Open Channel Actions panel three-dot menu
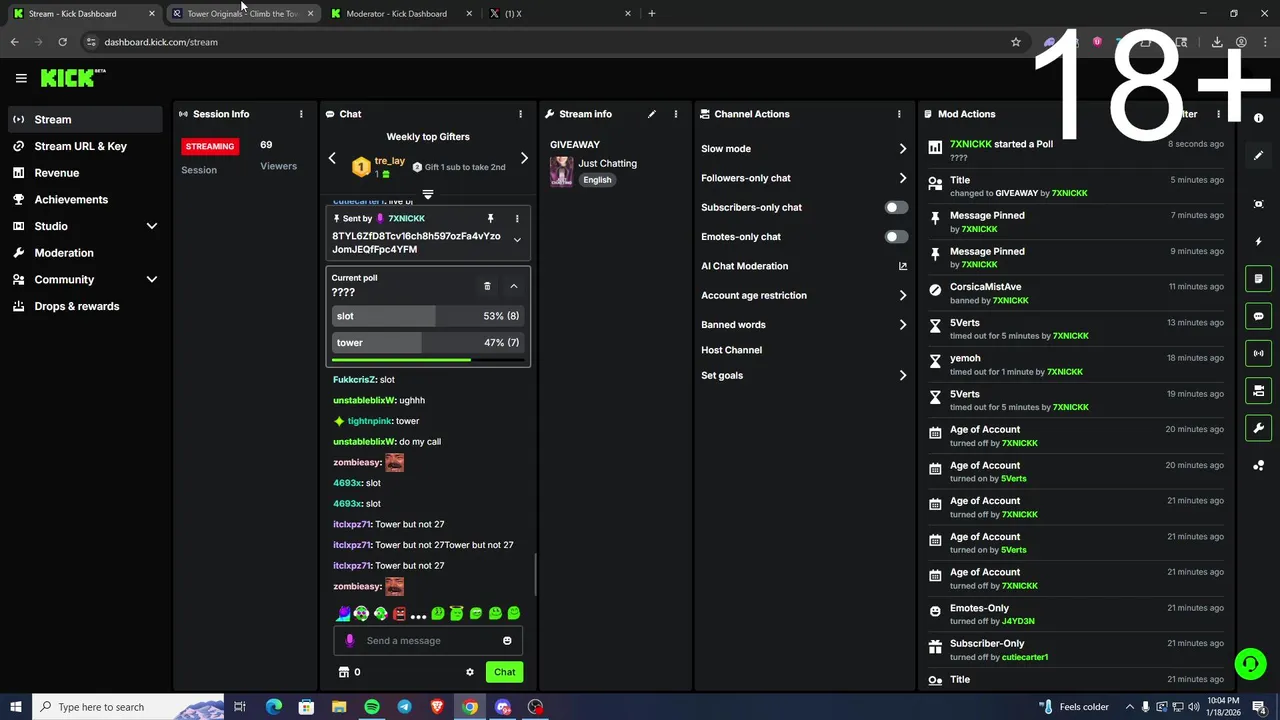The height and width of the screenshot is (720, 1280). 899,114
